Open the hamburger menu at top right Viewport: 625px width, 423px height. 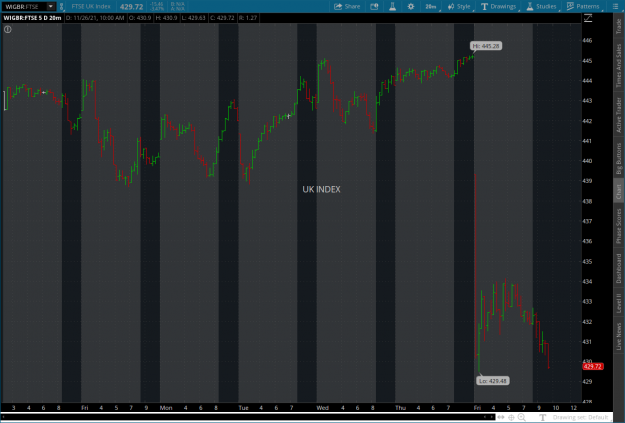click(x=615, y=6)
